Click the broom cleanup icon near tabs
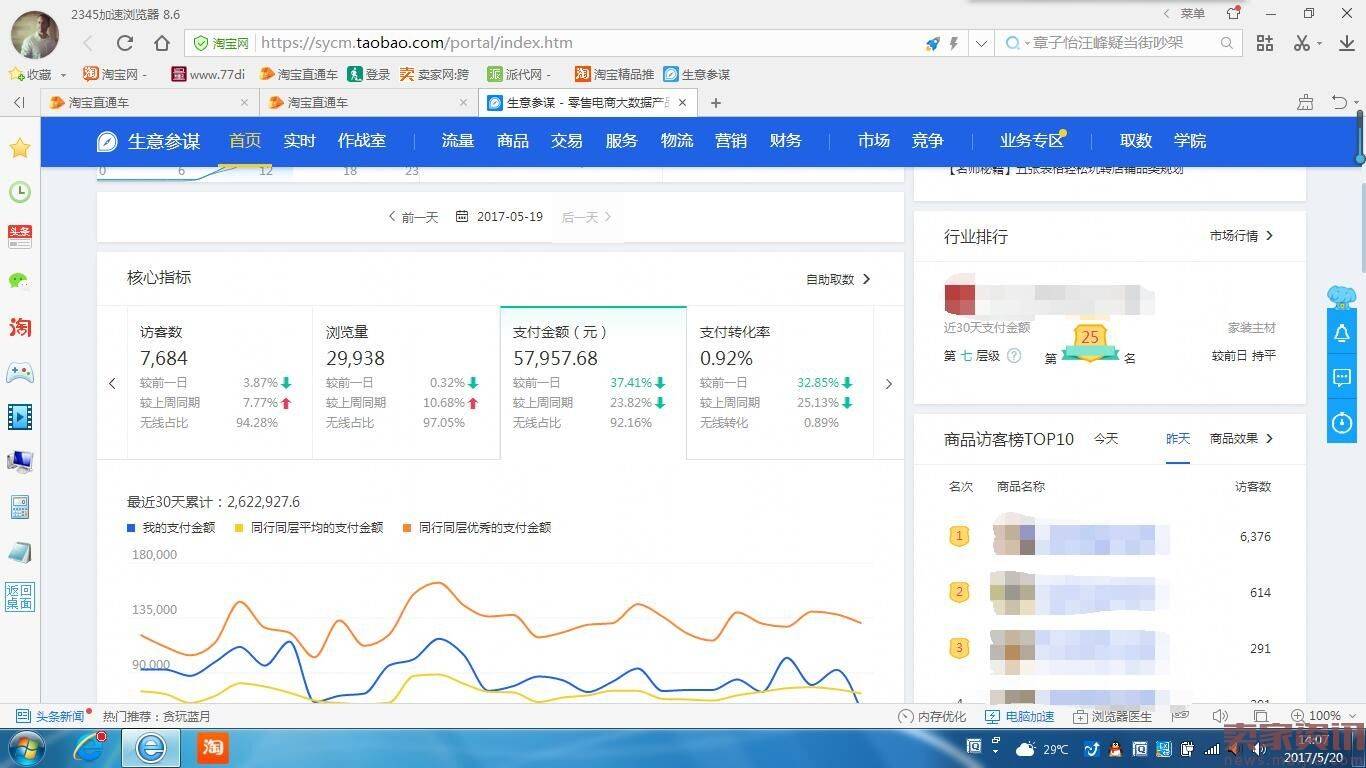The image size is (1366, 768). pos(1305,102)
